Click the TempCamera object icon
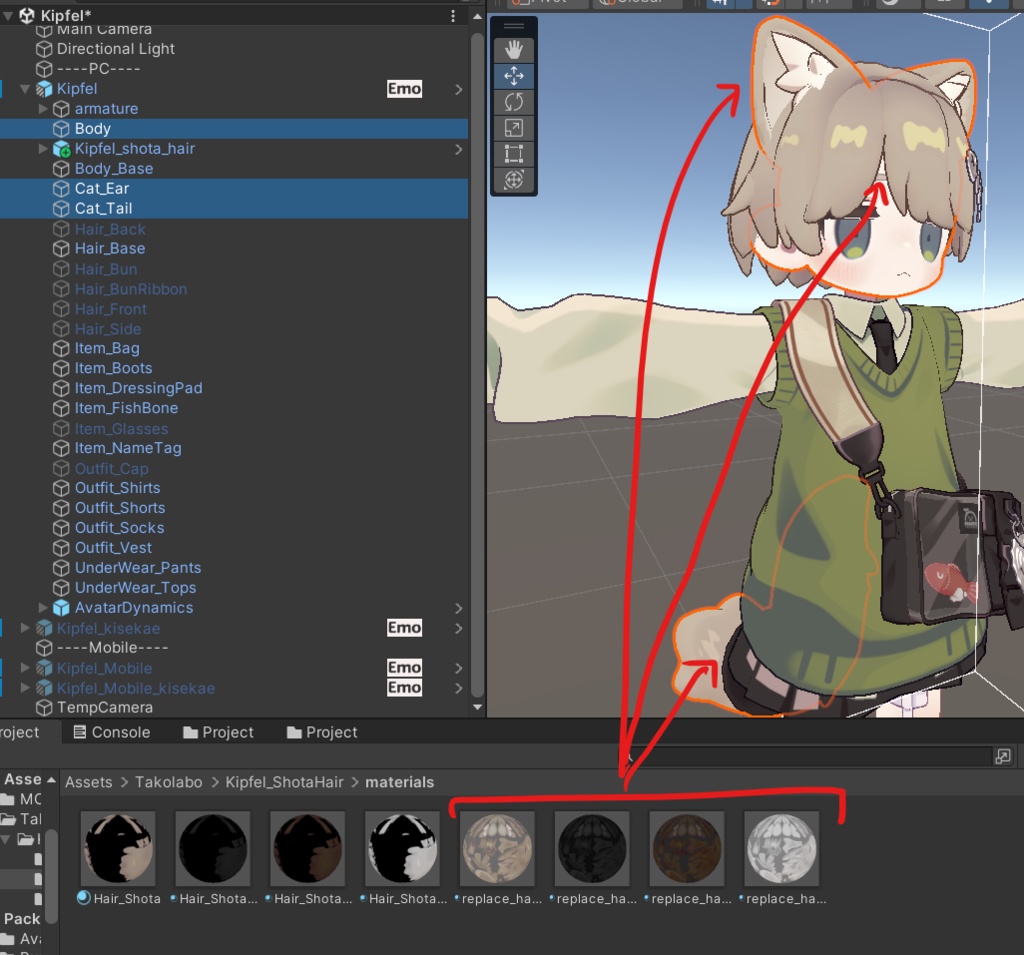The height and width of the screenshot is (955, 1024). pyautogui.click(x=44, y=707)
